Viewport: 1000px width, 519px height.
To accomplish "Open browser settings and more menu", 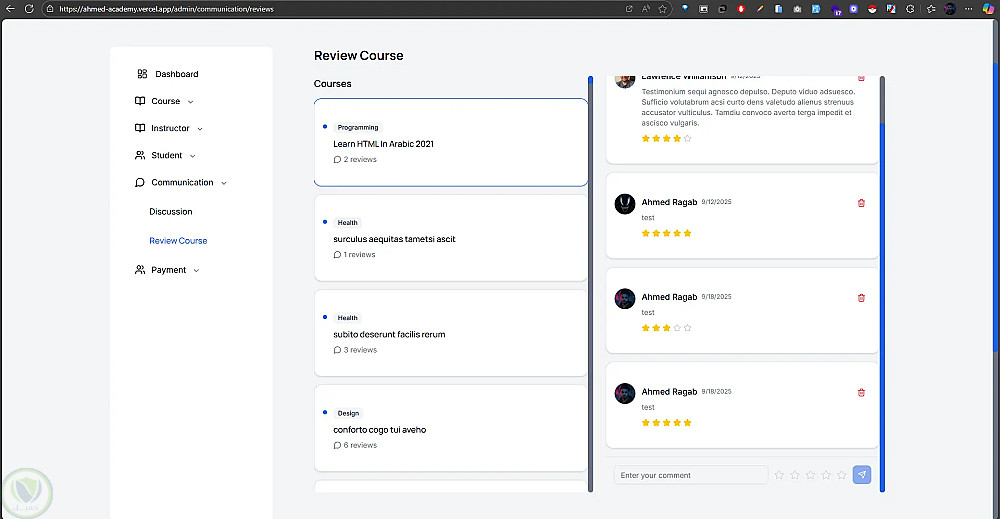I will pyautogui.click(x=969, y=9).
